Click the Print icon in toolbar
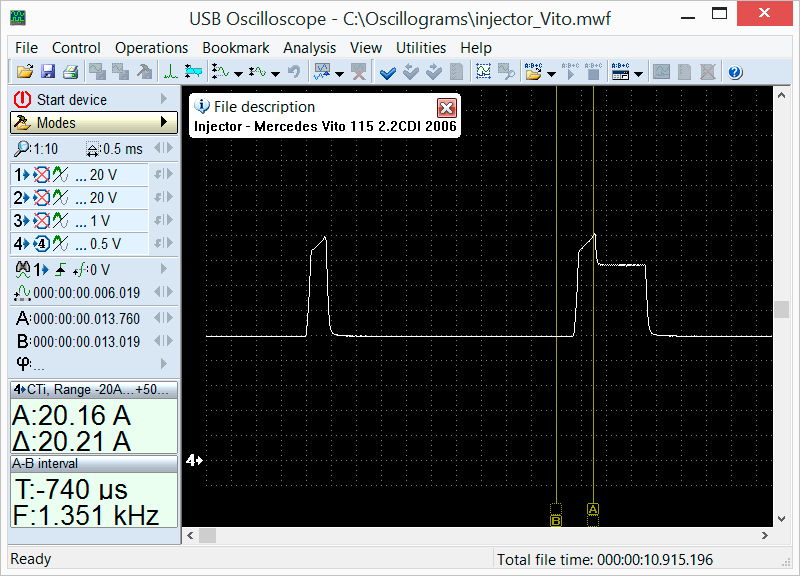This screenshot has height=576, width=800. coord(70,72)
